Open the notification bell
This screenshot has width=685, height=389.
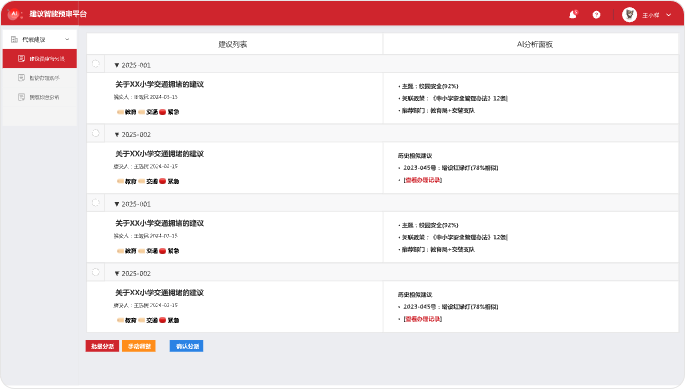[x=573, y=14]
